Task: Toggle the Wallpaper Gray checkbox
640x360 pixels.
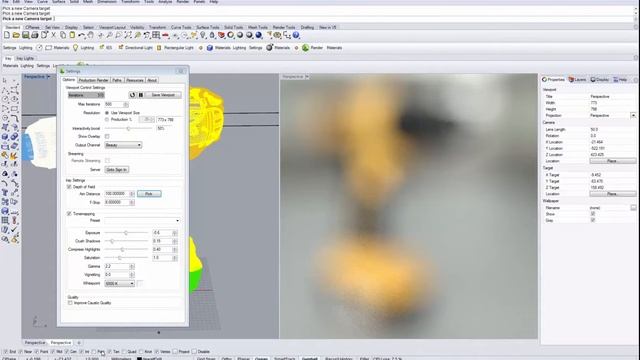Action: tap(593, 220)
